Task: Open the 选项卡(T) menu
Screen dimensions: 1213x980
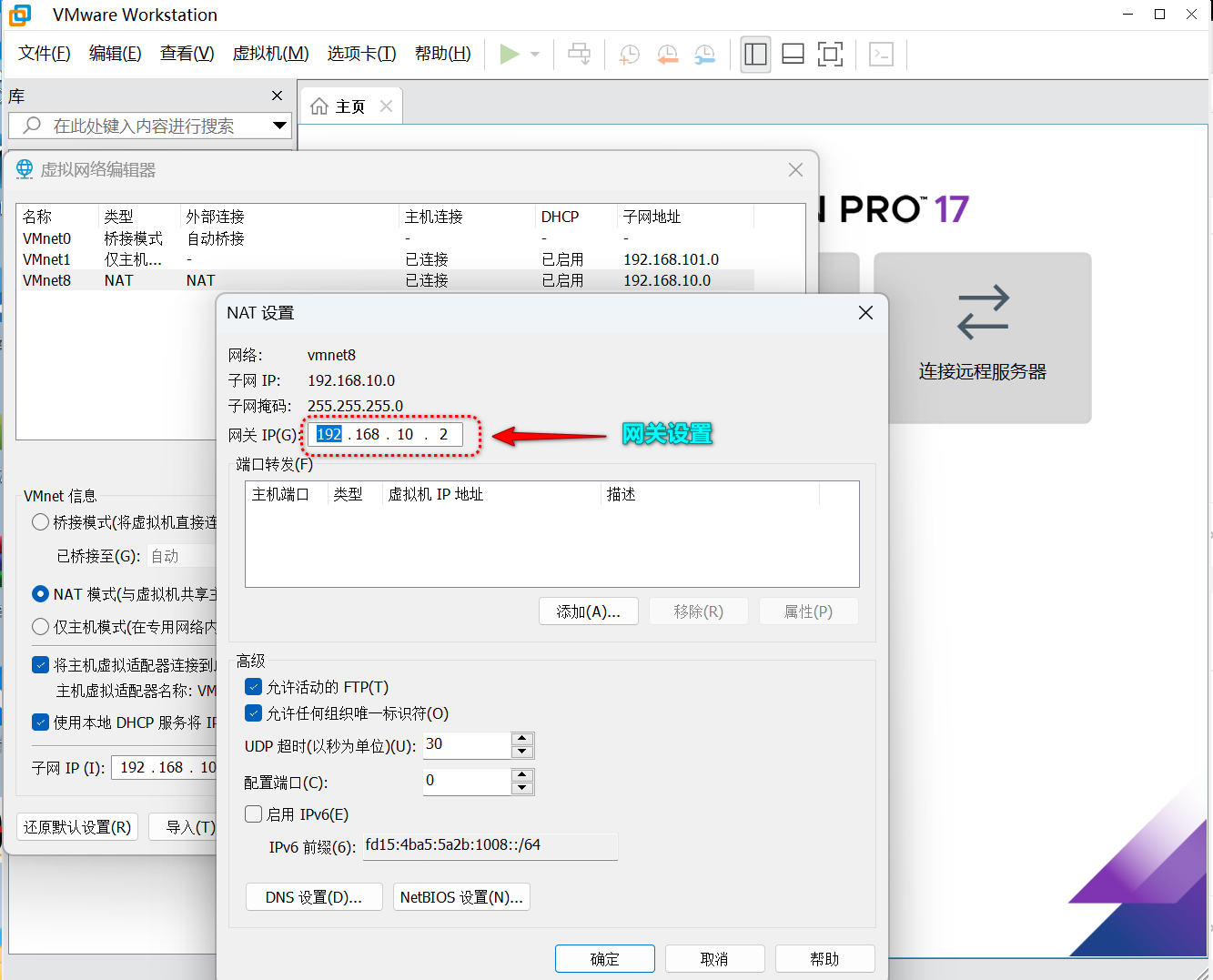Action: coord(362,54)
